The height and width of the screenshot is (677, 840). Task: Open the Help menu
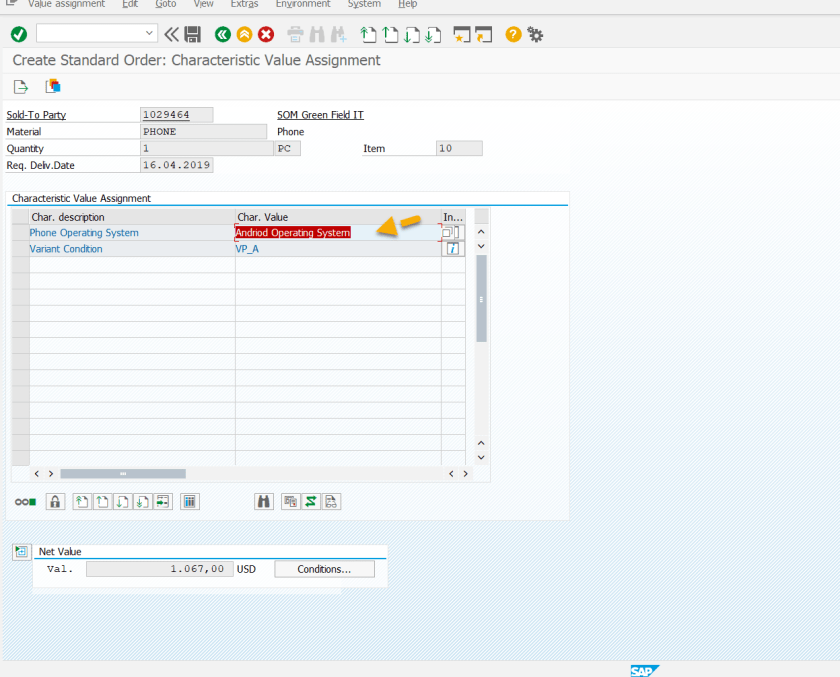[x=408, y=4]
